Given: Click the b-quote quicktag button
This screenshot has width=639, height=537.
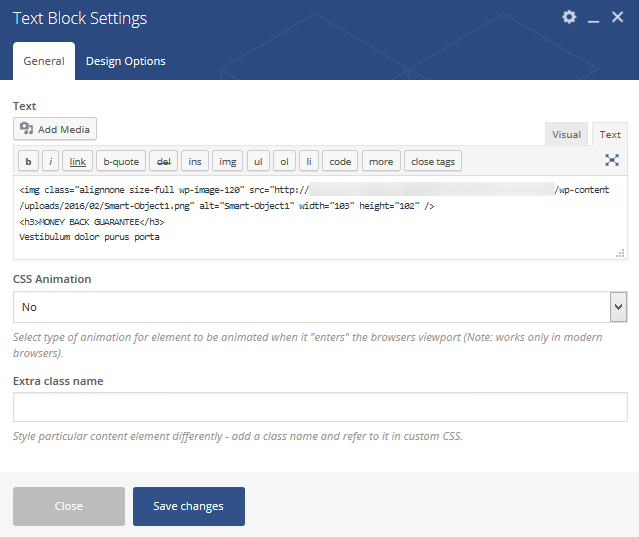Looking at the screenshot, I should click(x=121, y=161).
